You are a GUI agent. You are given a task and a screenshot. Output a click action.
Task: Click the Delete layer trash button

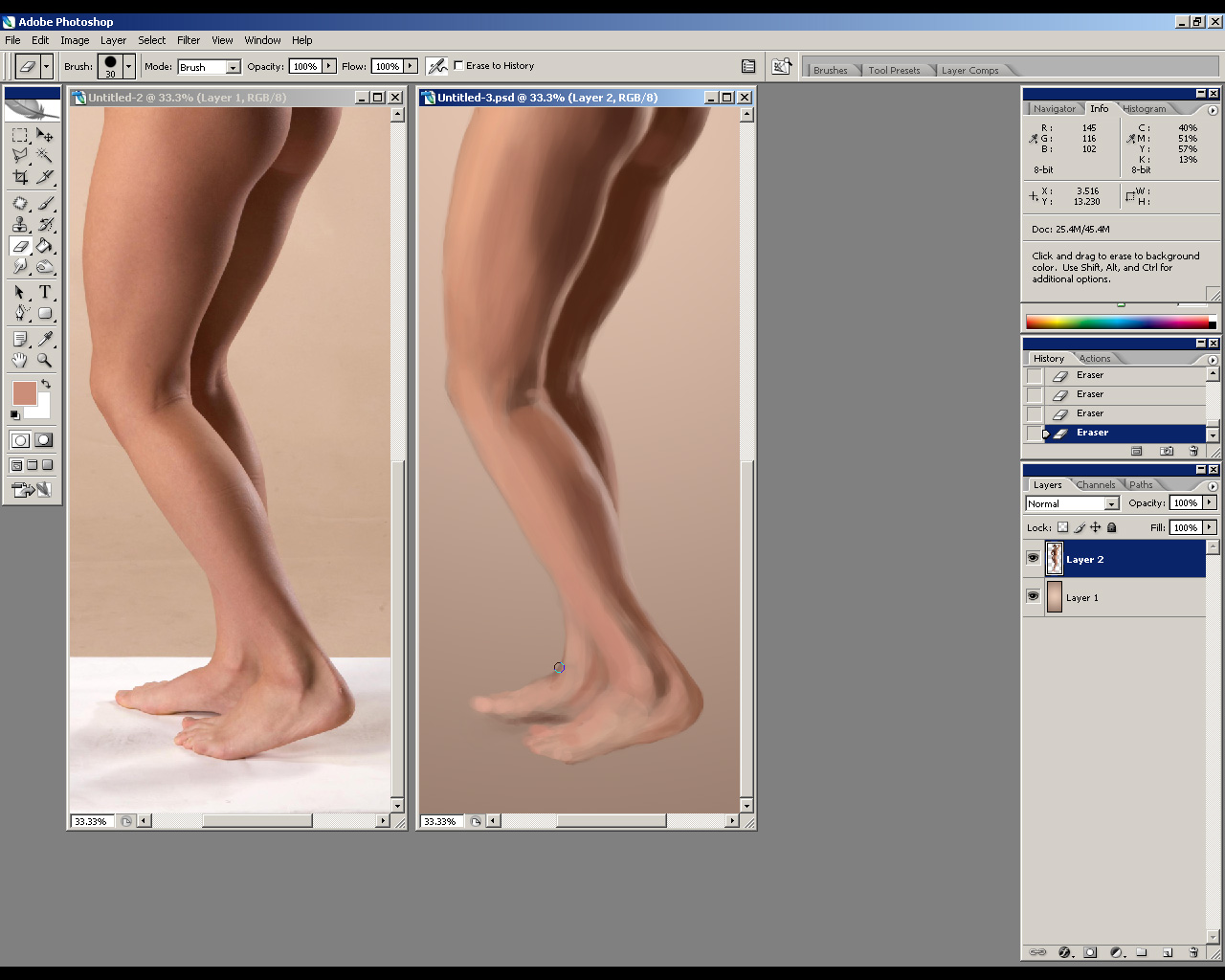pyautogui.click(x=1193, y=952)
